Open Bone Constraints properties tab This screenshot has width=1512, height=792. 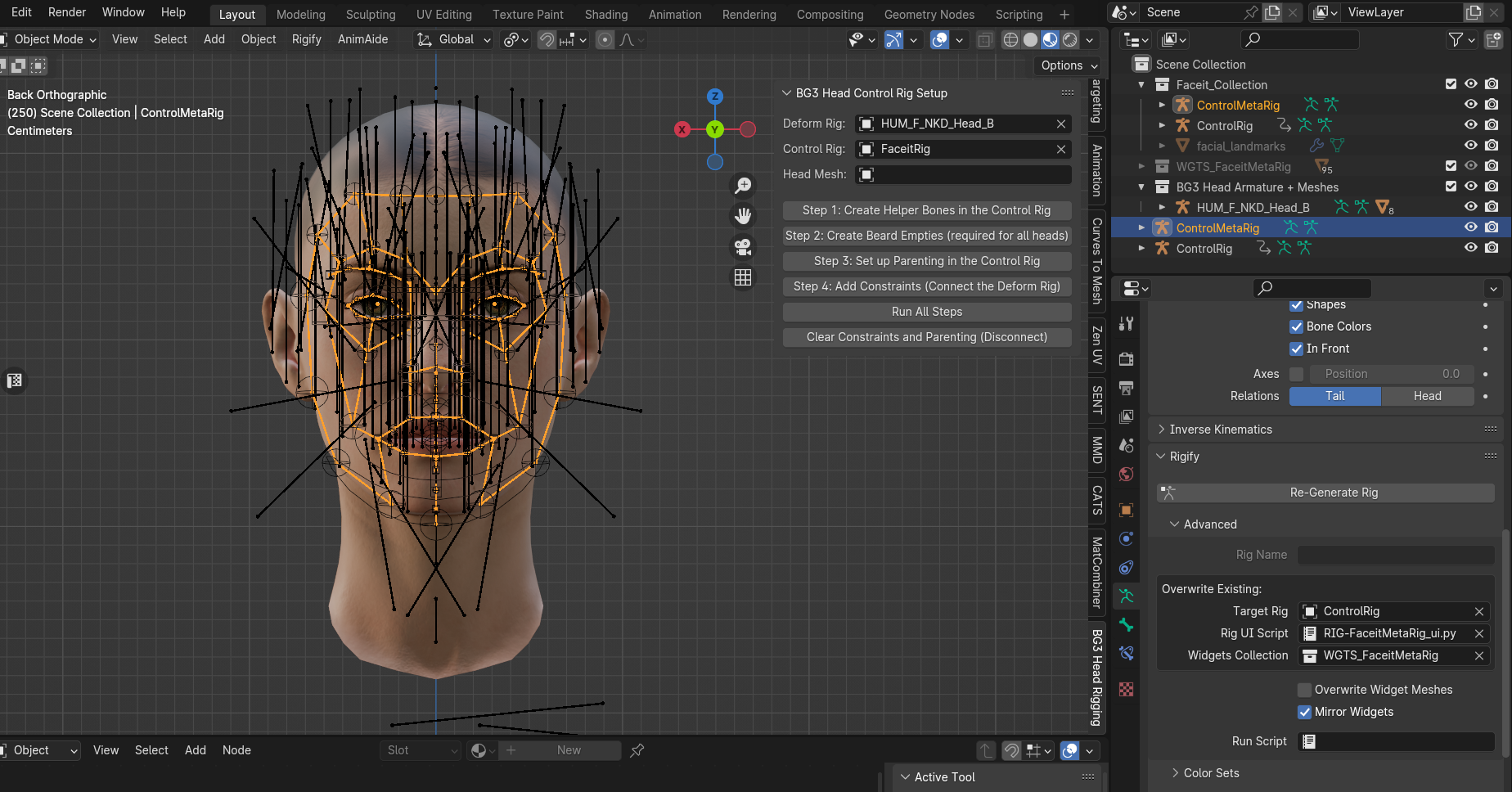point(1127,654)
